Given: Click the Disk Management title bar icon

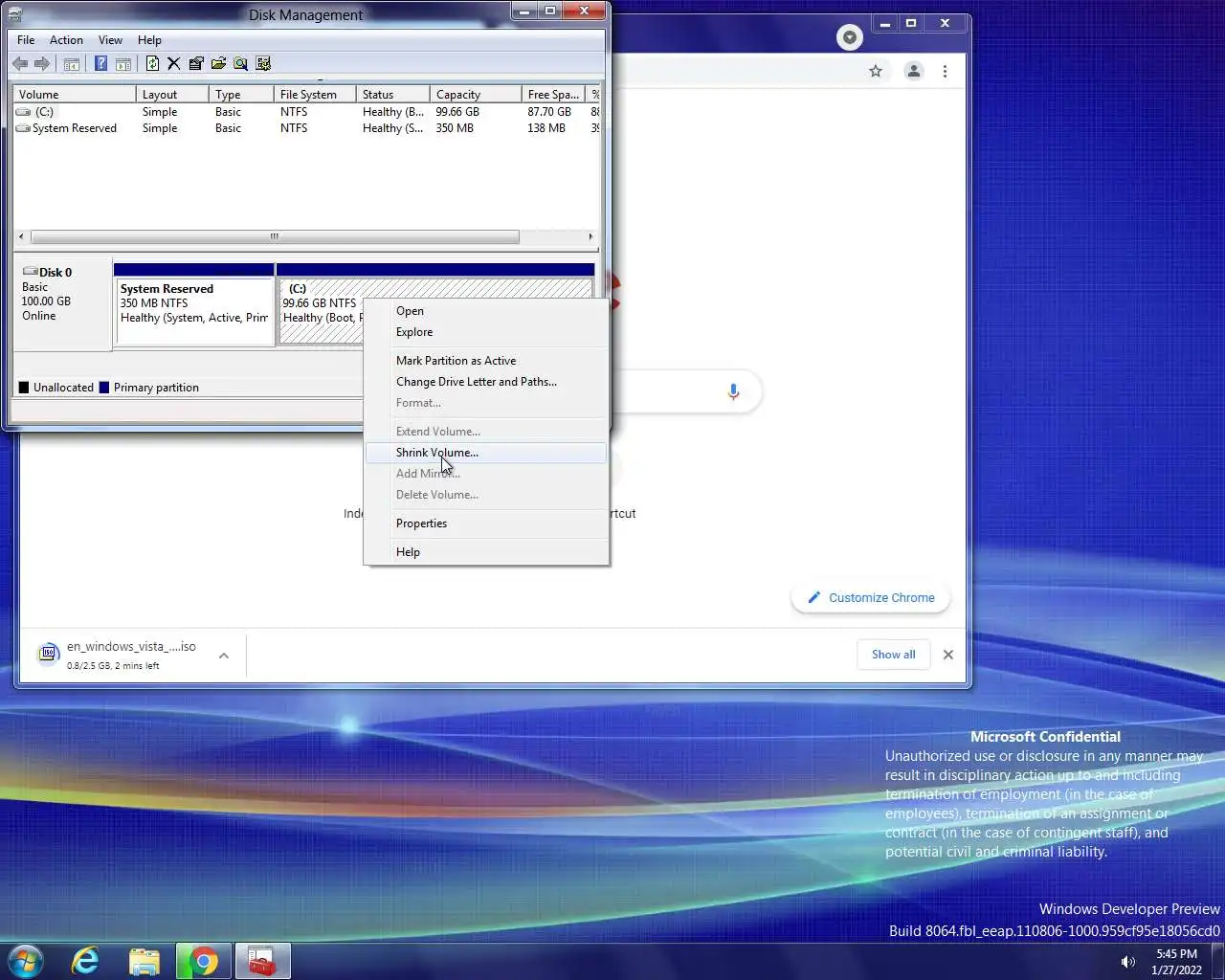Looking at the screenshot, I should pyautogui.click(x=14, y=14).
